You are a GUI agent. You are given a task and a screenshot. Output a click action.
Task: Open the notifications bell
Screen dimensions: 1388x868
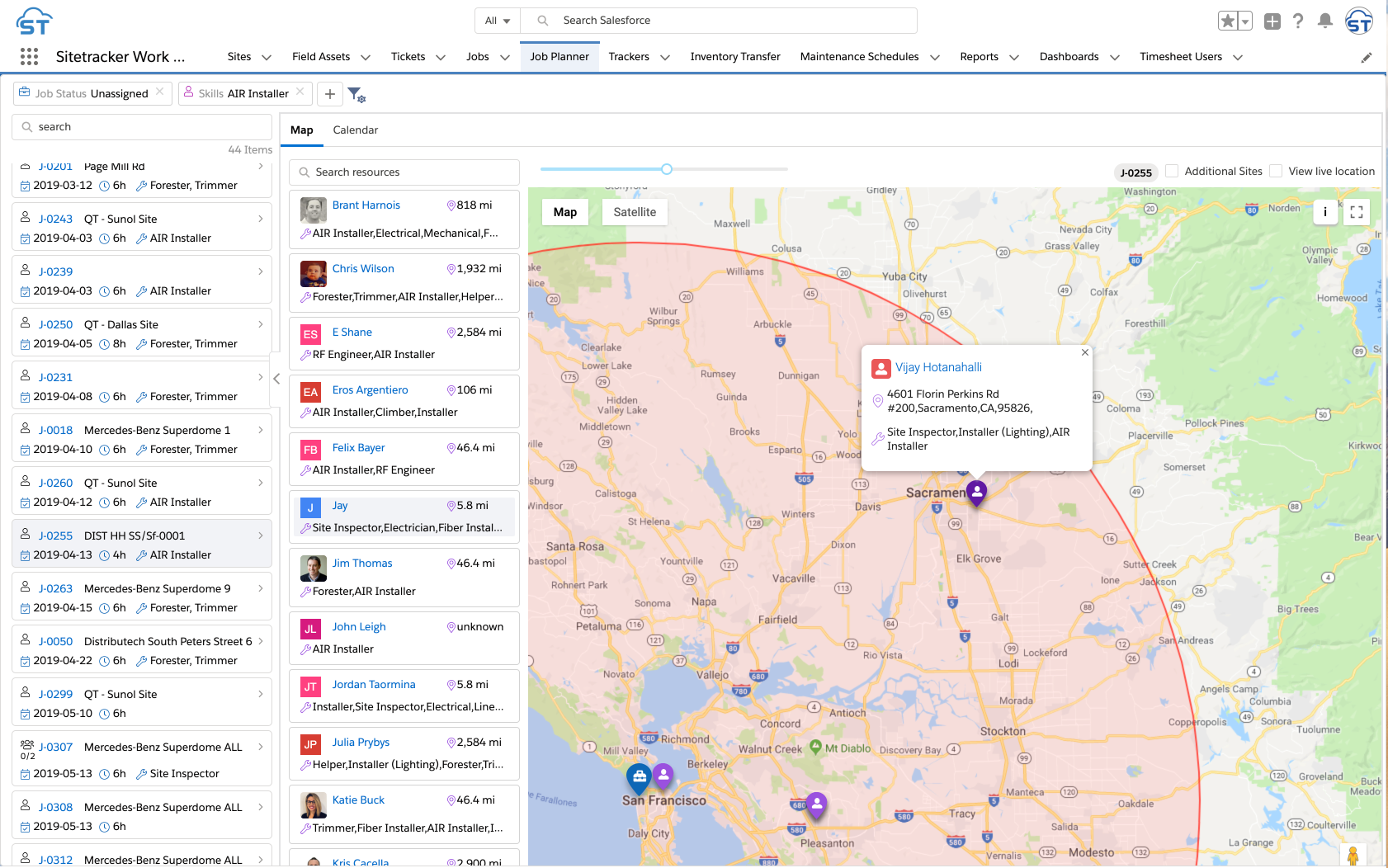[x=1325, y=21]
